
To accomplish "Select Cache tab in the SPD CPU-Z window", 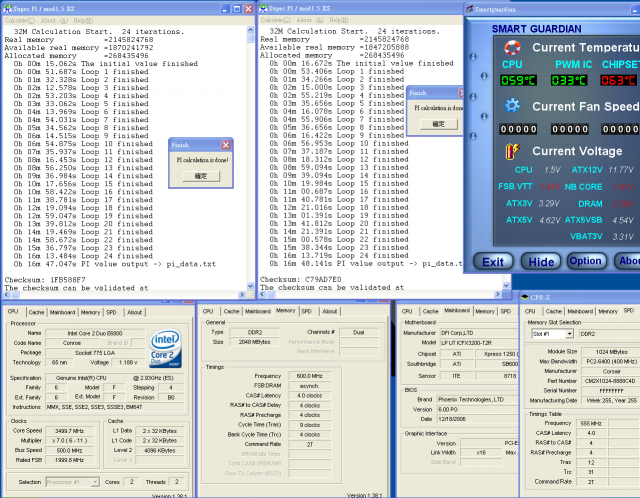I will point(553,311).
